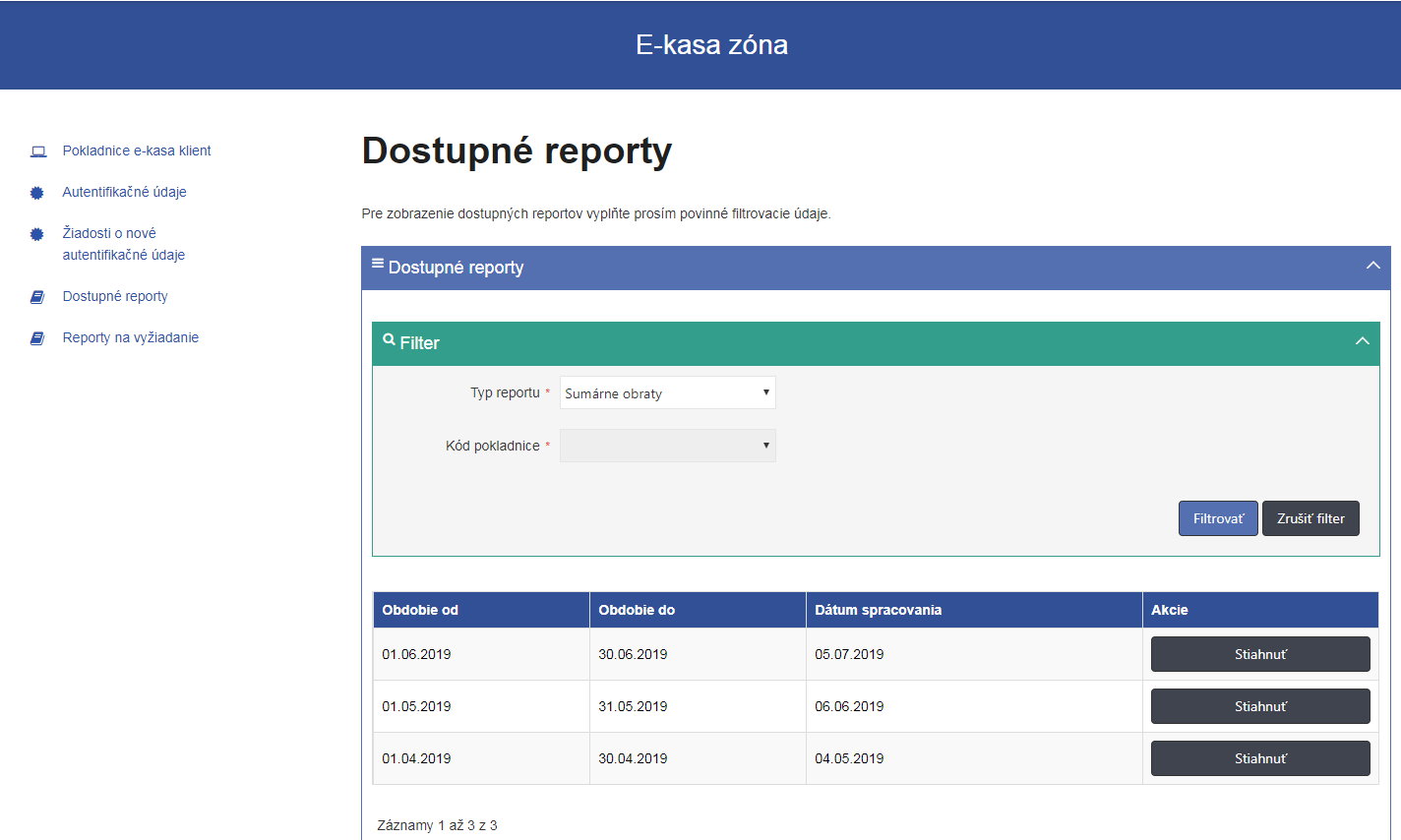Click the list icon in Dostupné reporty panel header
The image size is (1401, 840).
point(378,264)
